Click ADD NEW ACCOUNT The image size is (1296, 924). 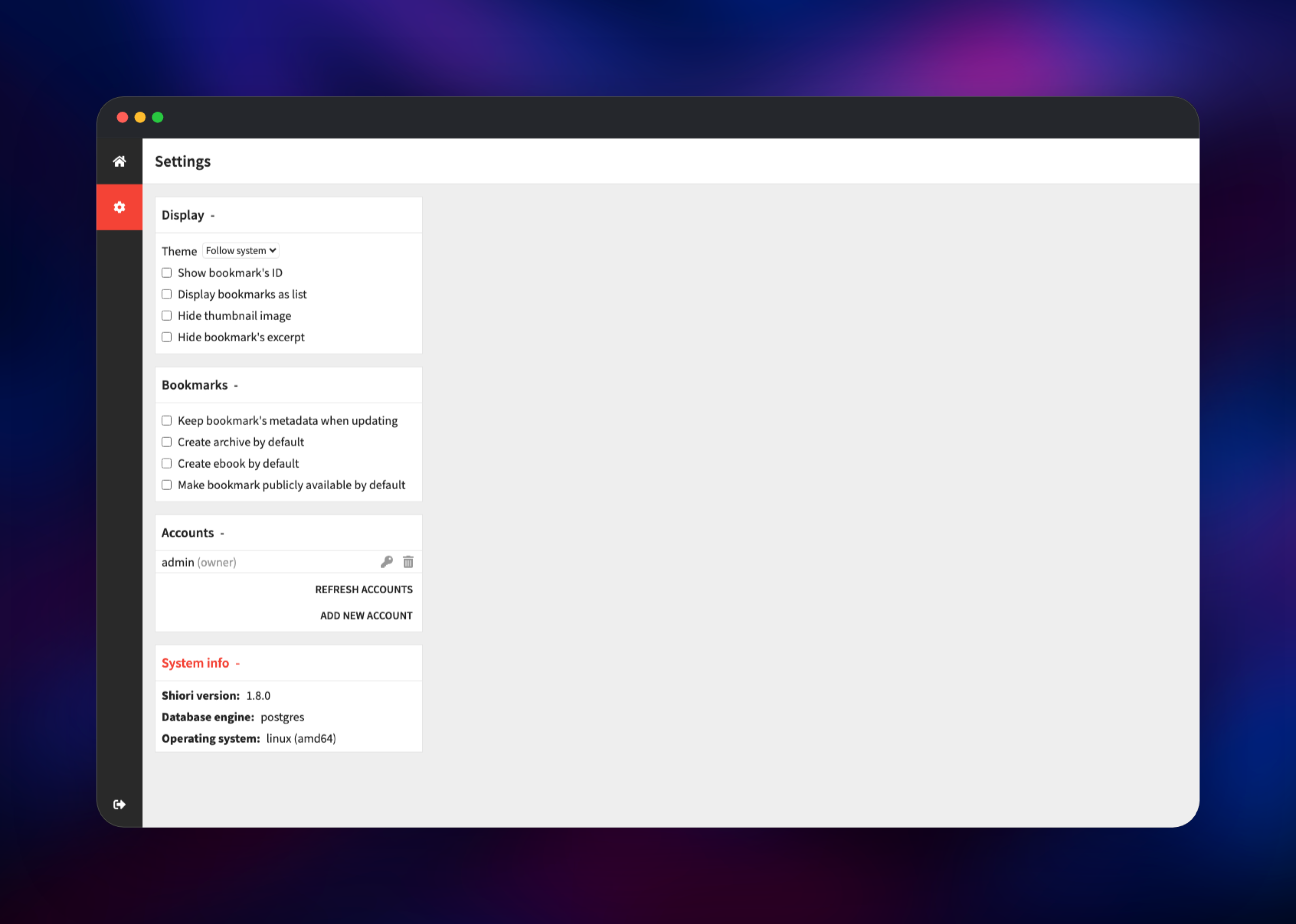coord(367,615)
